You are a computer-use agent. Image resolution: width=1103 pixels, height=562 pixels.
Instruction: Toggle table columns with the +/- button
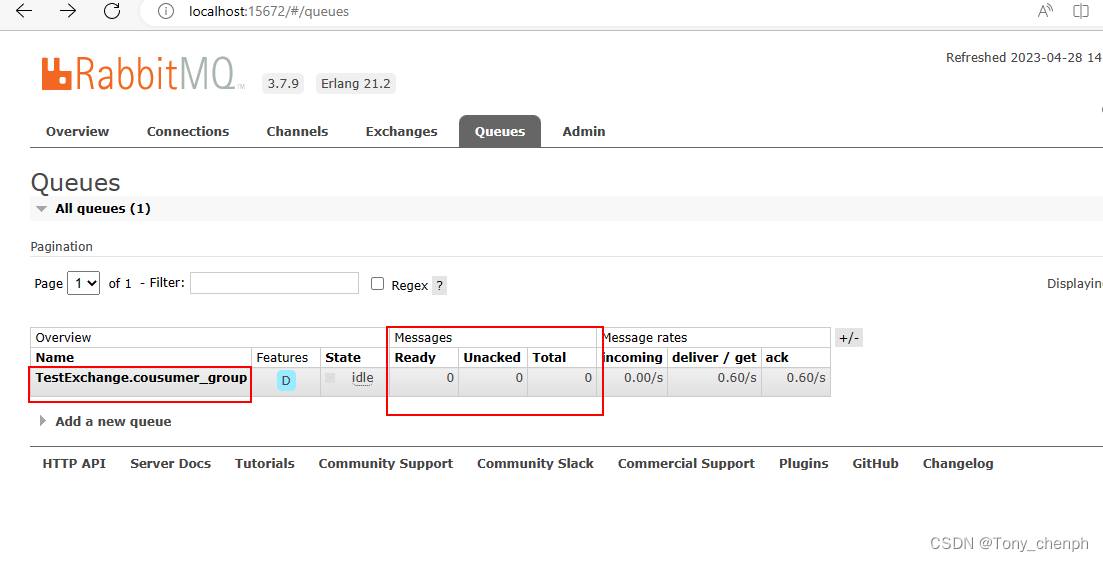click(x=849, y=338)
